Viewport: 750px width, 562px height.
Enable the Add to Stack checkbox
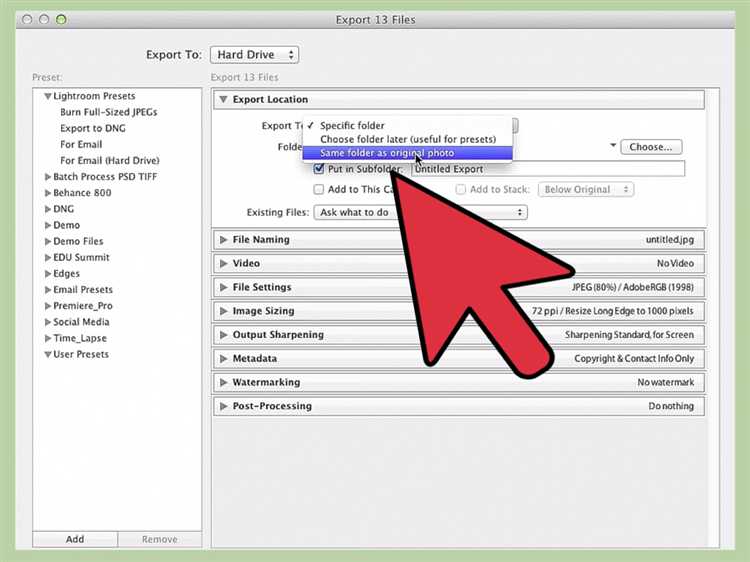[x=461, y=189]
